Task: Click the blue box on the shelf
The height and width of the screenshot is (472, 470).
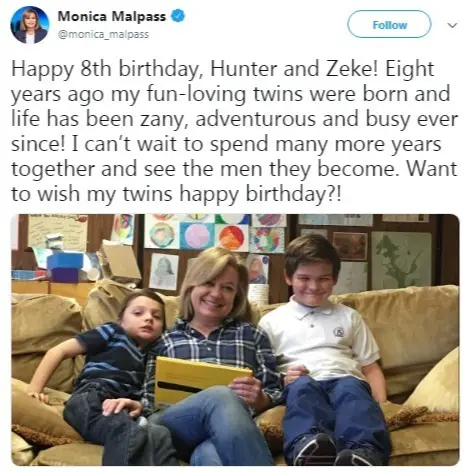Action: [64, 260]
